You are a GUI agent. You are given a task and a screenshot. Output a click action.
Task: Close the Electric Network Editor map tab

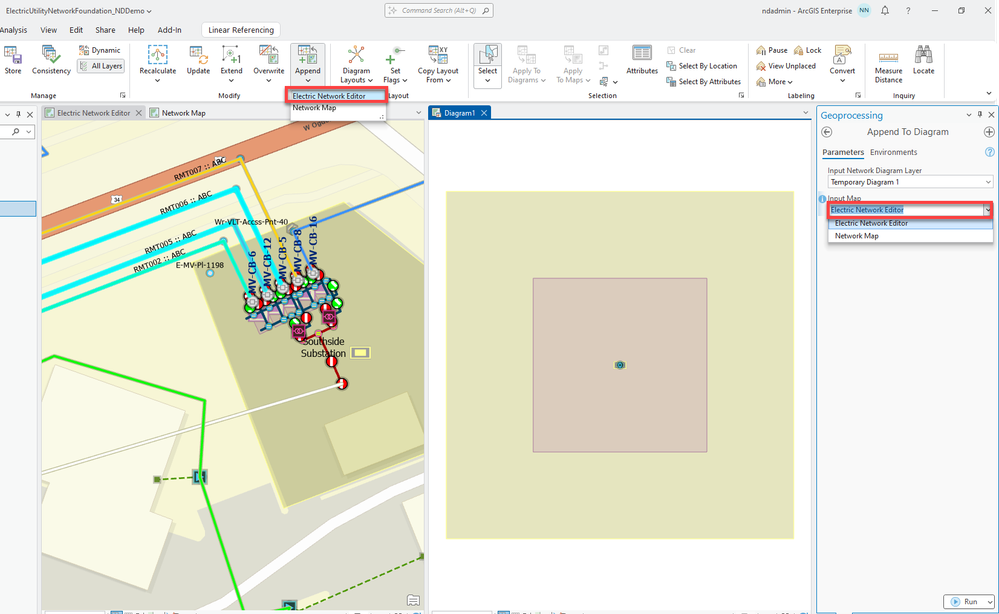point(138,113)
